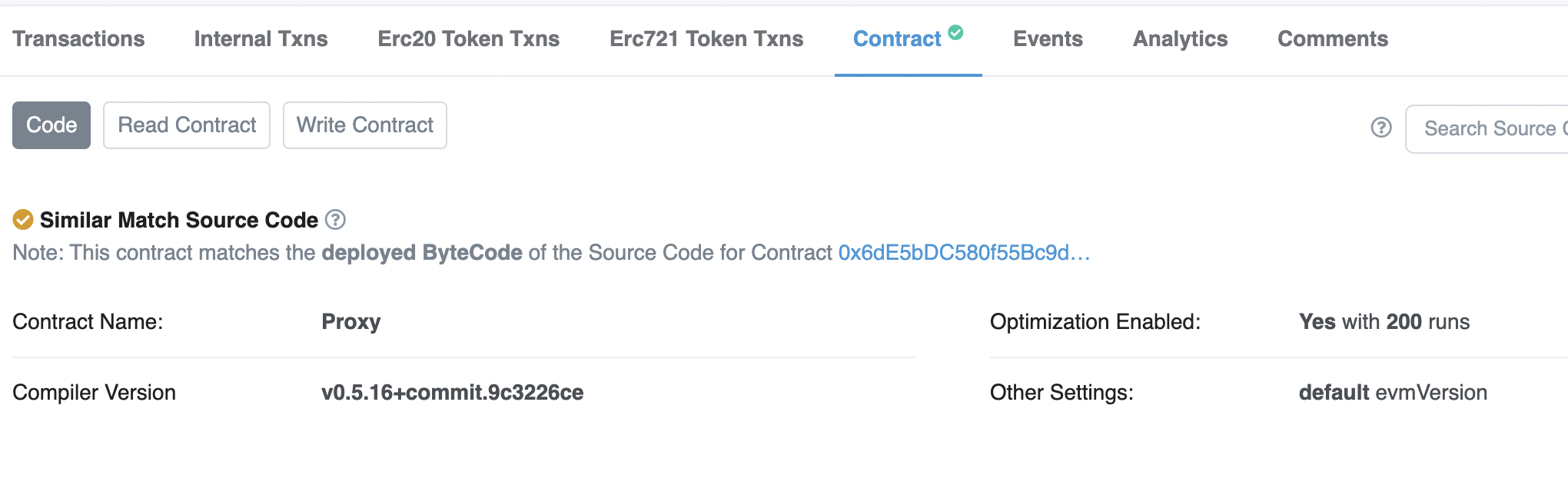Click the Proxy contract name value
The height and width of the screenshot is (495, 1568).
[x=350, y=322]
